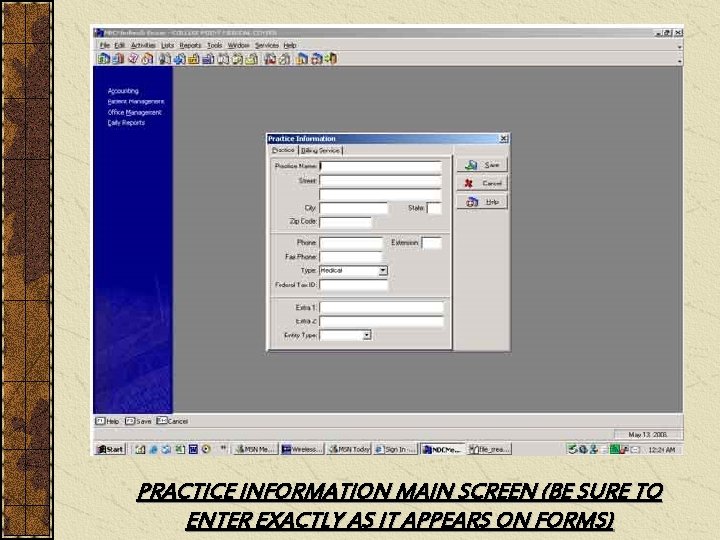Screen dimensions: 720x540
Task: Click the Esc Cancel shortcut in status bar
Action: (x=172, y=421)
